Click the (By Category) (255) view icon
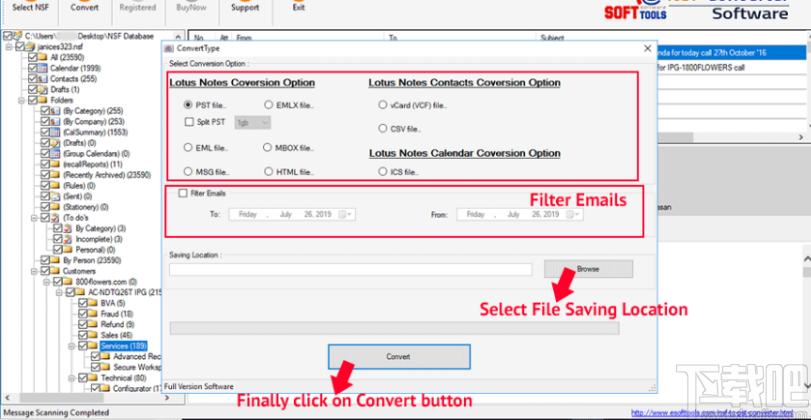 56,111
